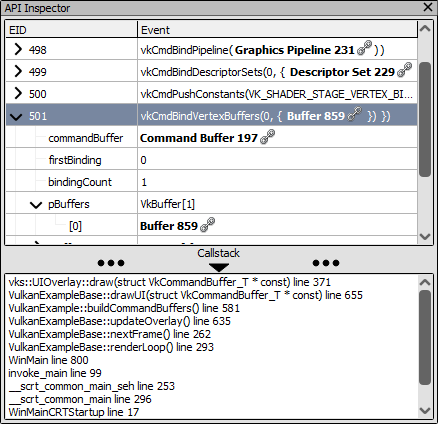The height and width of the screenshot is (424, 438).
Task: Expand event row 500 vkCmdPushConstants
Action: [18, 93]
